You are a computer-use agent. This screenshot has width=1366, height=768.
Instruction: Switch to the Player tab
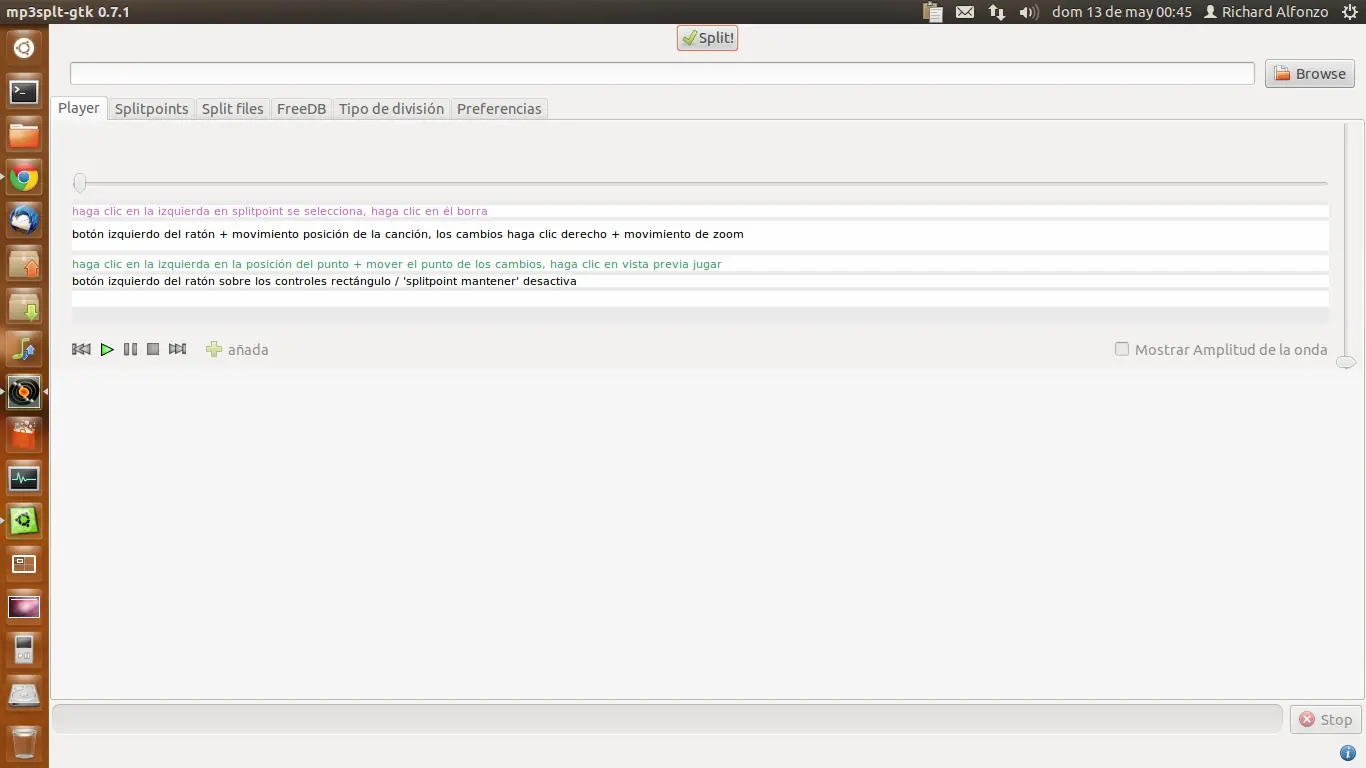pyautogui.click(x=79, y=108)
